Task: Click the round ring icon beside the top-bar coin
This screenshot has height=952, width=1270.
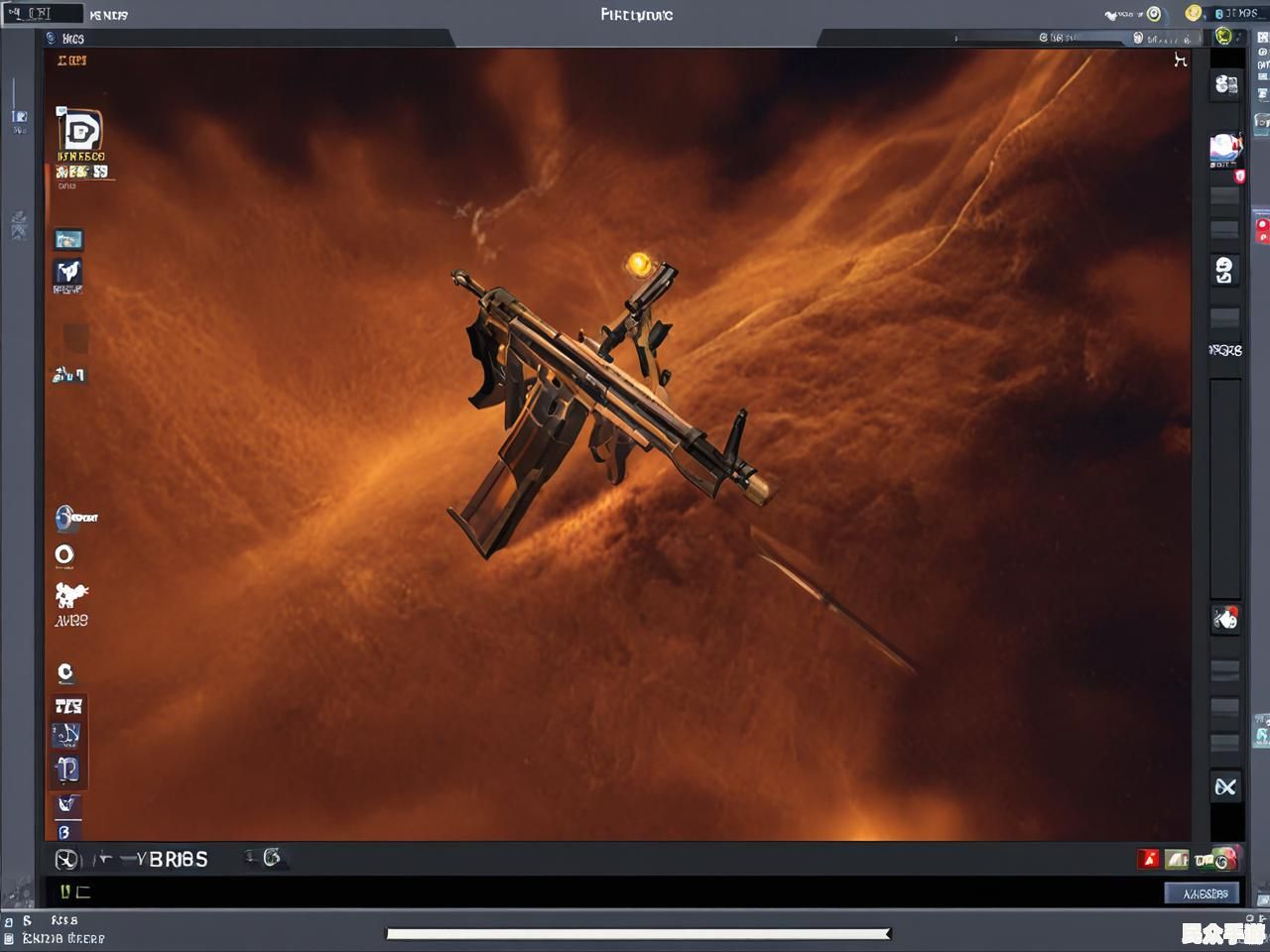Action: pyautogui.click(x=1154, y=14)
